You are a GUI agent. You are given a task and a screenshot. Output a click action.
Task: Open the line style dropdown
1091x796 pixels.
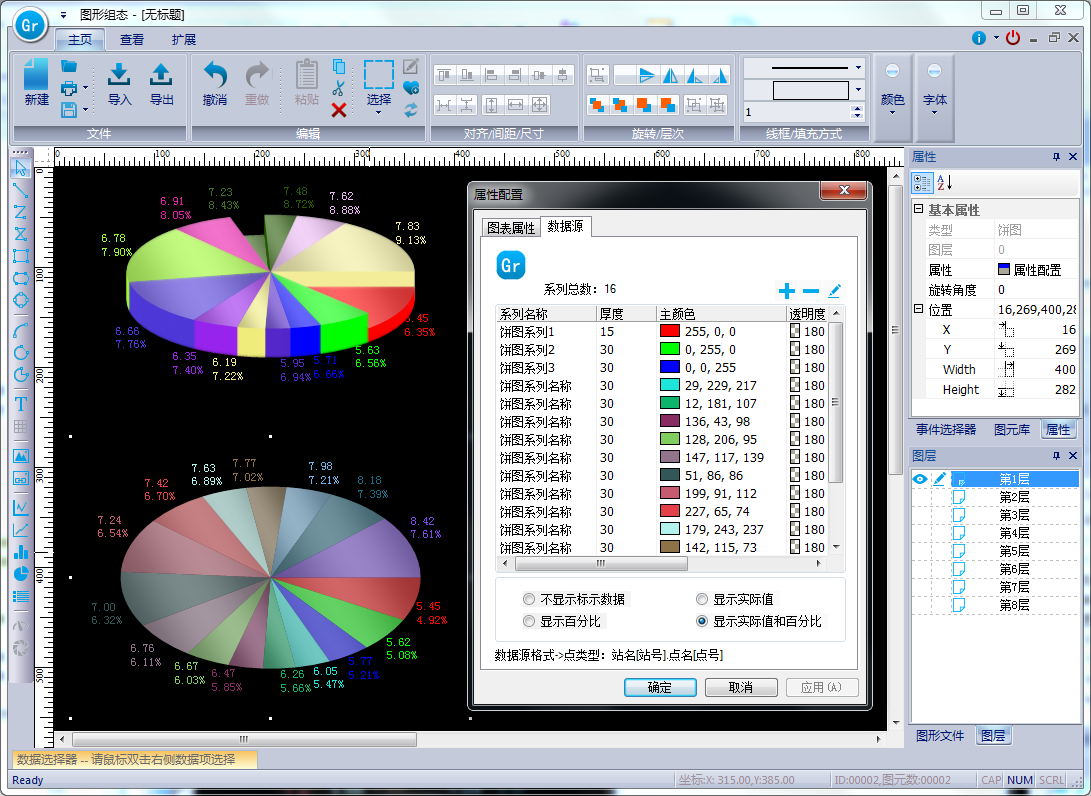pos(859,68)
